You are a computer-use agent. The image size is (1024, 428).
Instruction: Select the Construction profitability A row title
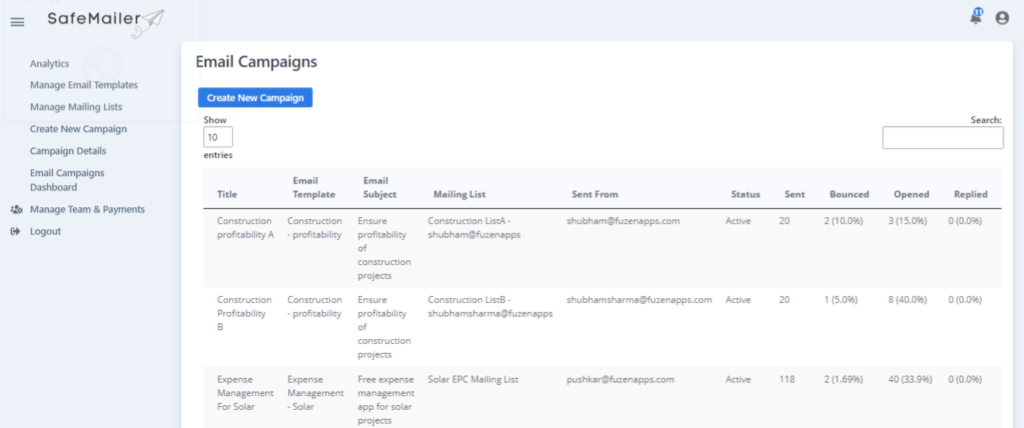245,227
